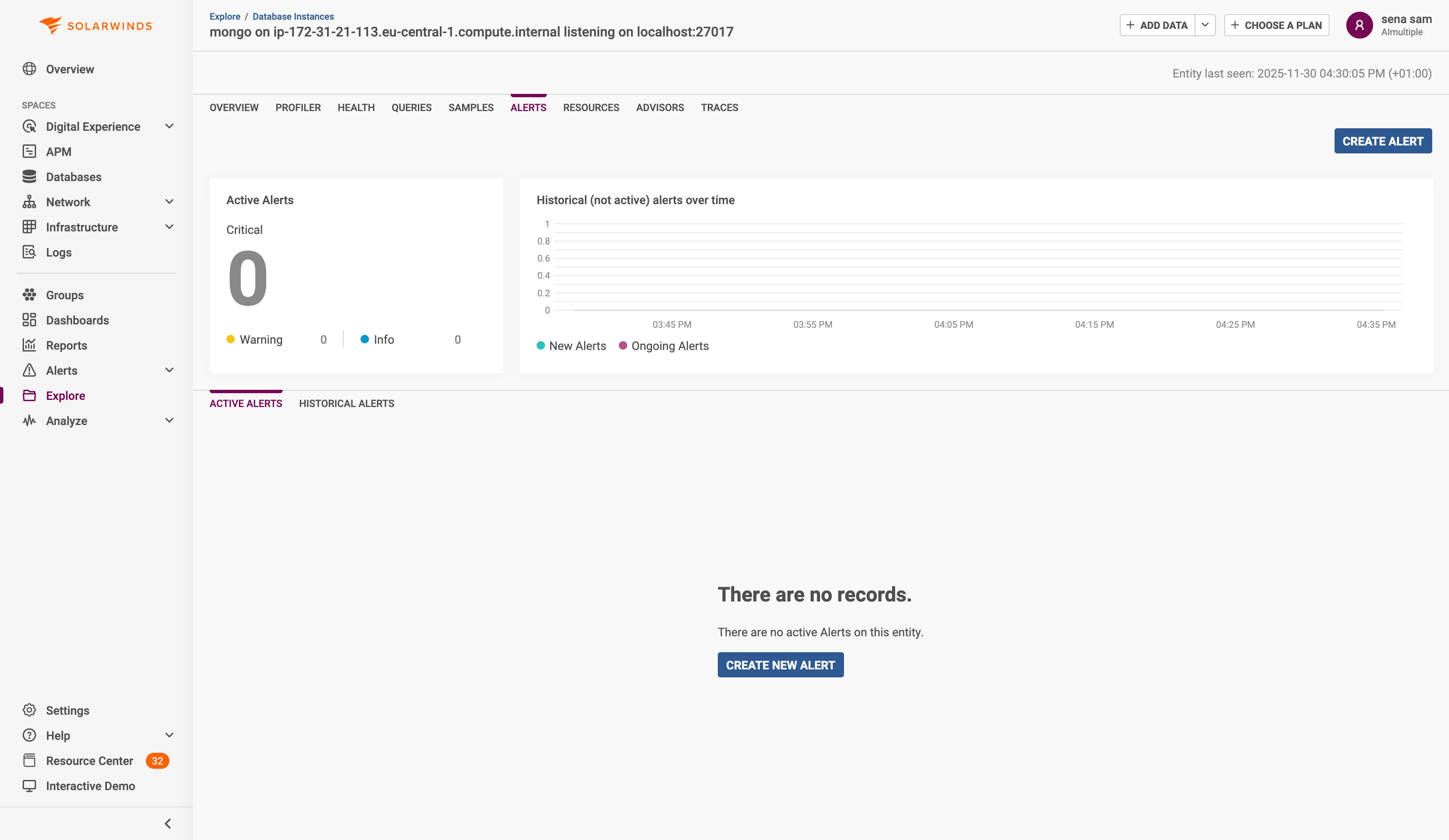Open the Dashboards tiles icon

[x=29, y=320]
